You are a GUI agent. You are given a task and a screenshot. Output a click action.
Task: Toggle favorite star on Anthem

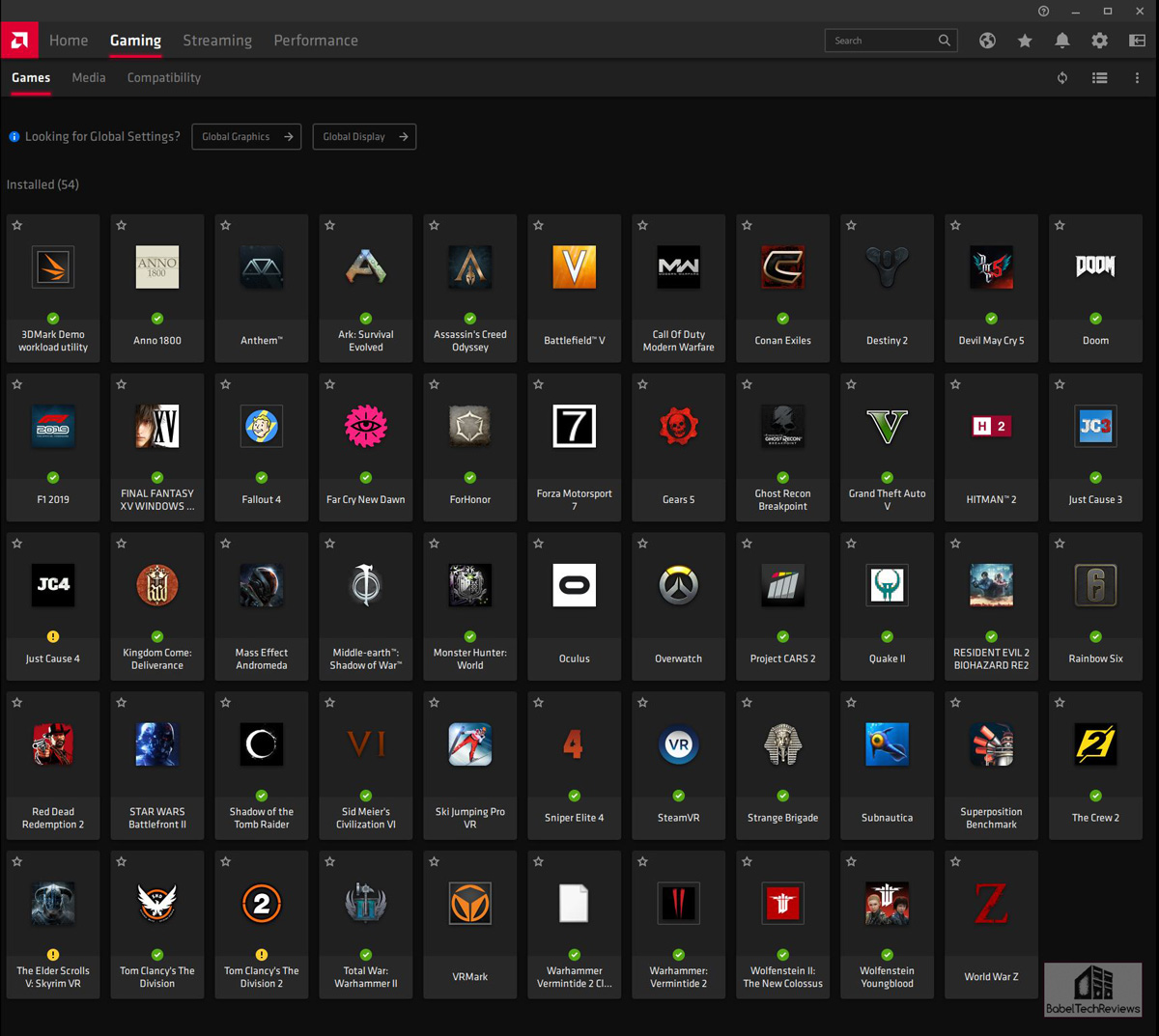point(226,225)
